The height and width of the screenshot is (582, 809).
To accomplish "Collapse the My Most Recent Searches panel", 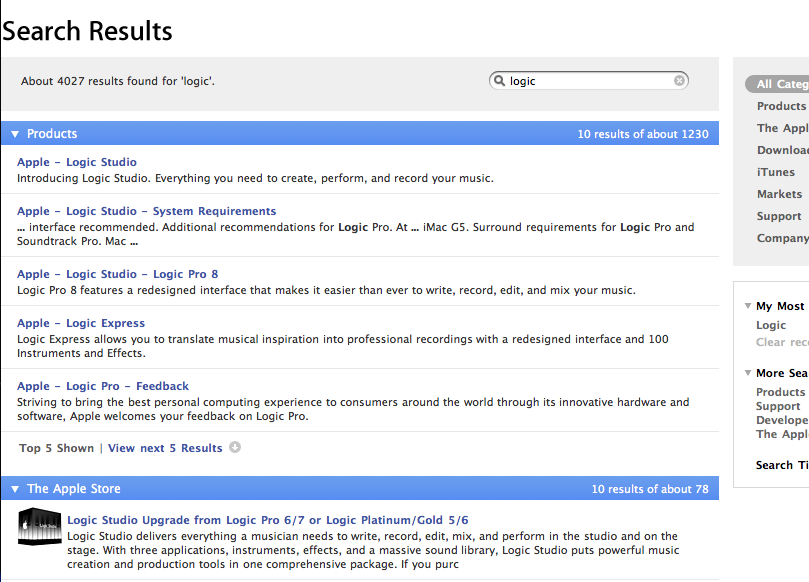I will [x=748, y=305].
